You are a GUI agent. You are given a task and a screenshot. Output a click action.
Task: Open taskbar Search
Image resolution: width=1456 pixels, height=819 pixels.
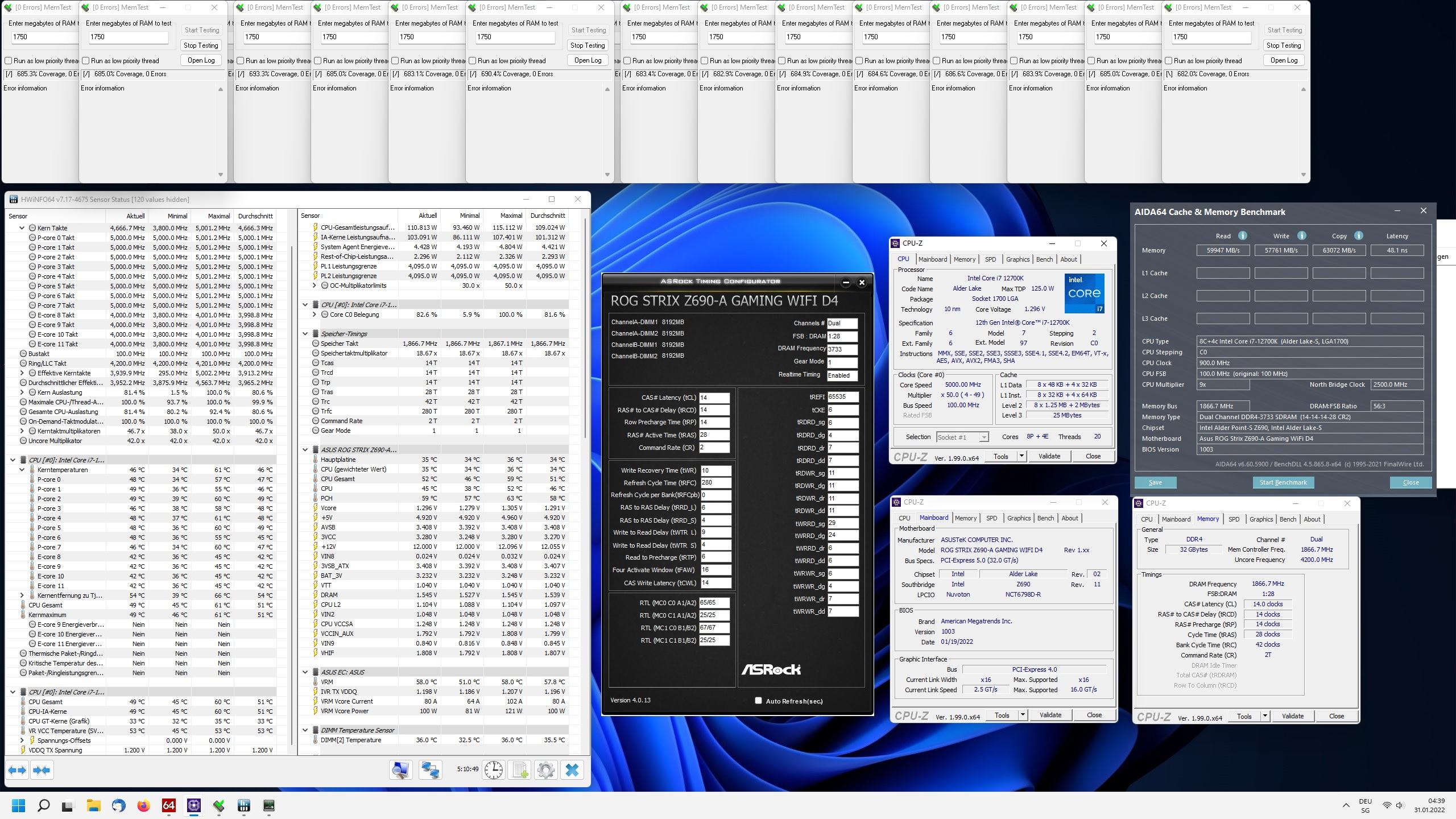pos(43,805)
